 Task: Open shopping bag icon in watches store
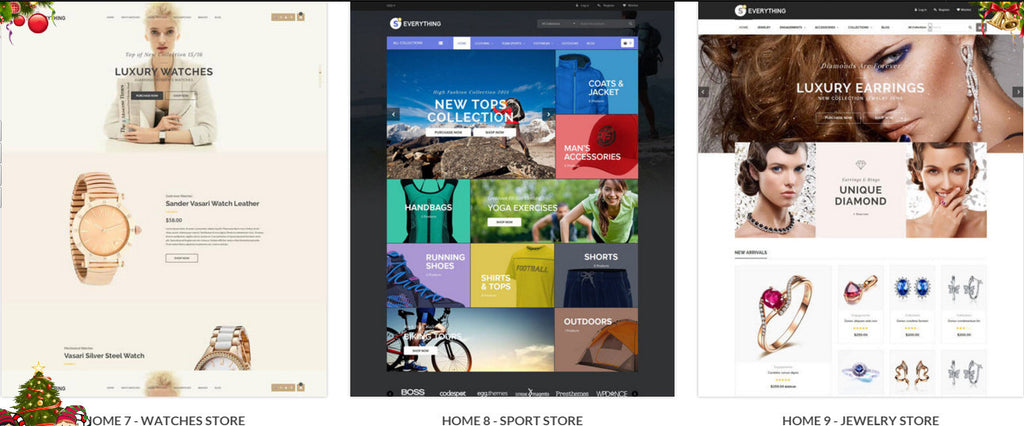click(x=301, y=17)
